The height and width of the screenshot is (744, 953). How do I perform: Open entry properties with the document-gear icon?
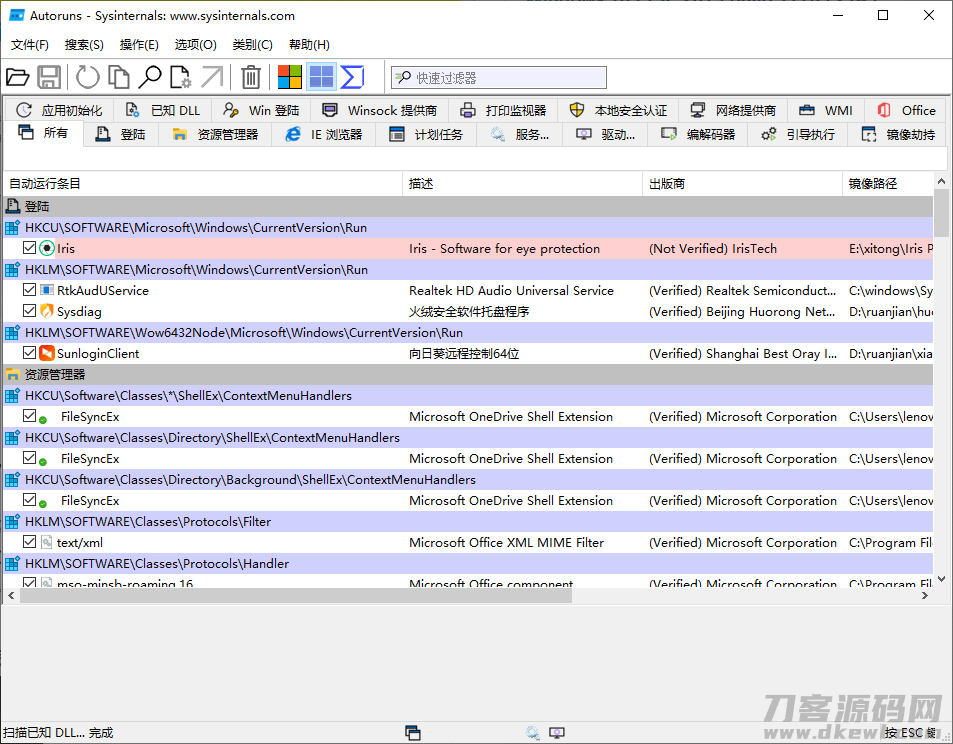[x=181, y=77]
